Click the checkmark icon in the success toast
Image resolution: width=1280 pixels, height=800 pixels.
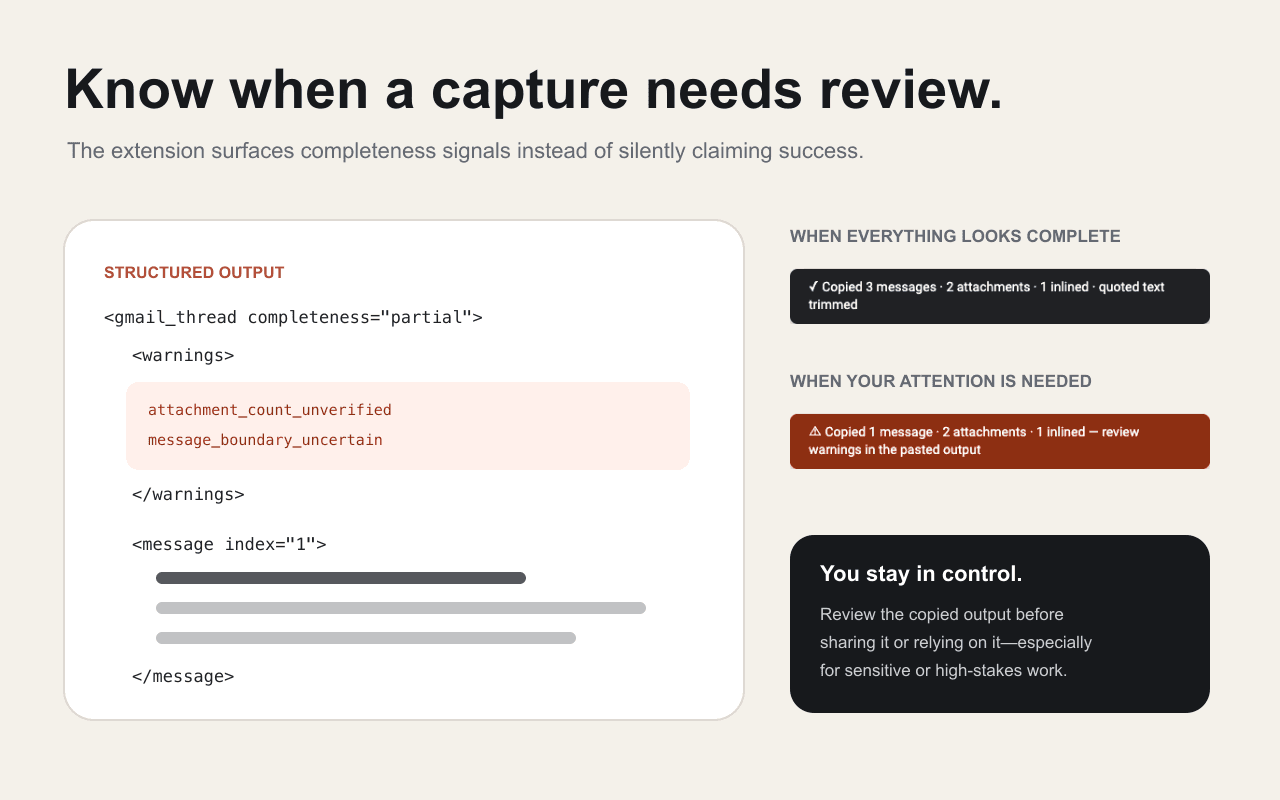[813, 287]
